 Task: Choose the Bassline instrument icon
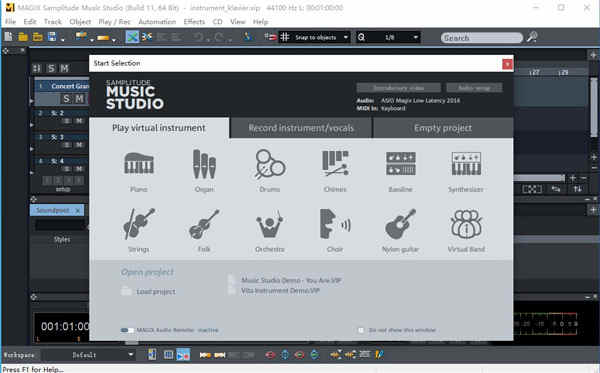401,164
